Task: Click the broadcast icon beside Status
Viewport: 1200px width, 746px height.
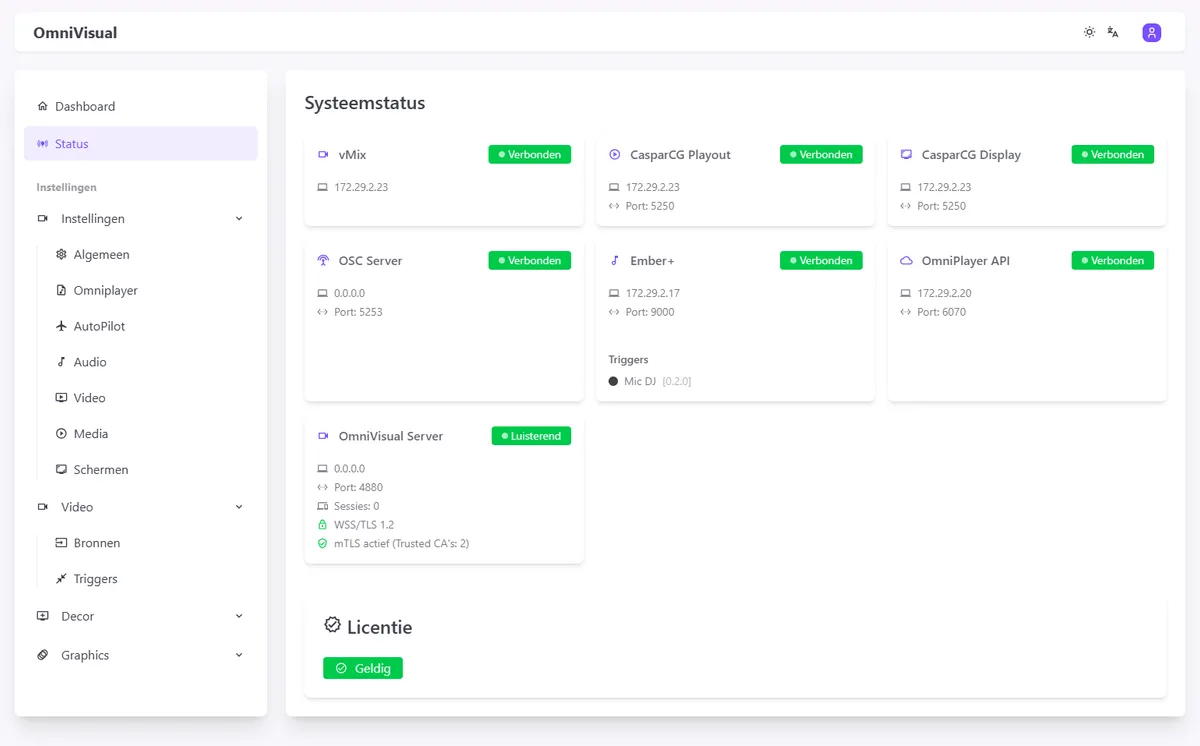Action: tap(42, 144)
